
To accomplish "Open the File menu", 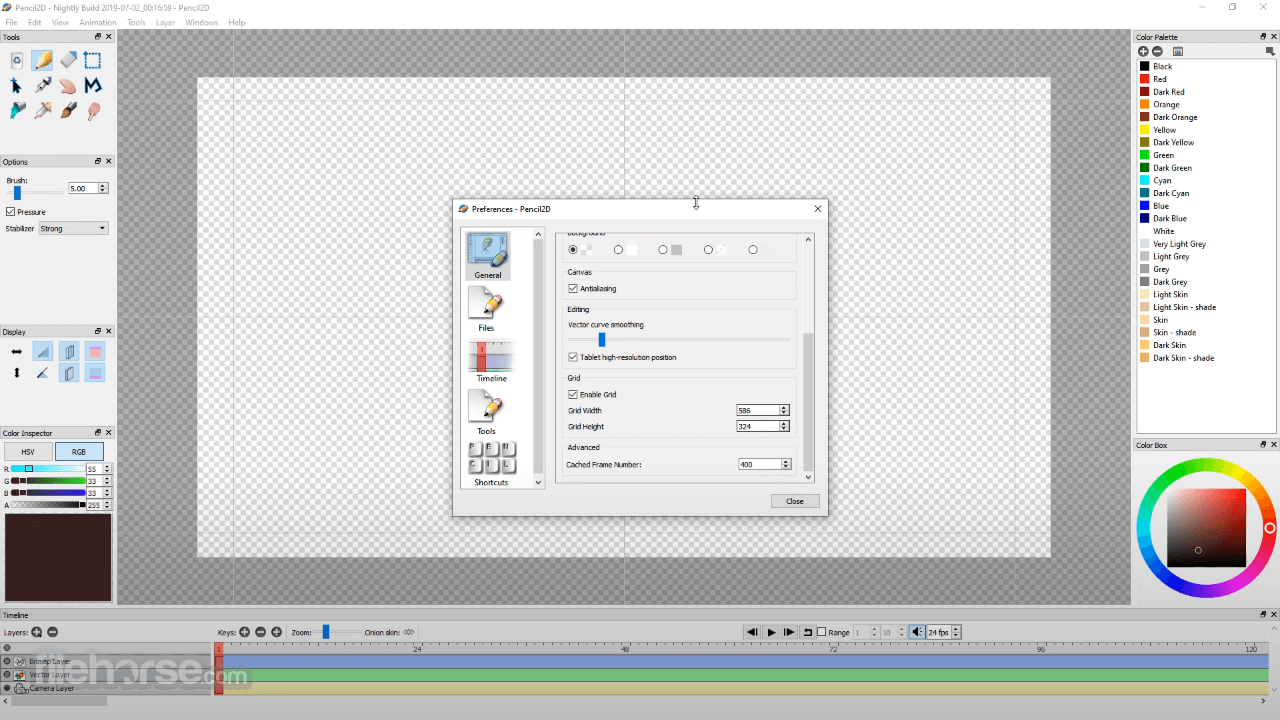I will pos(11,22).
